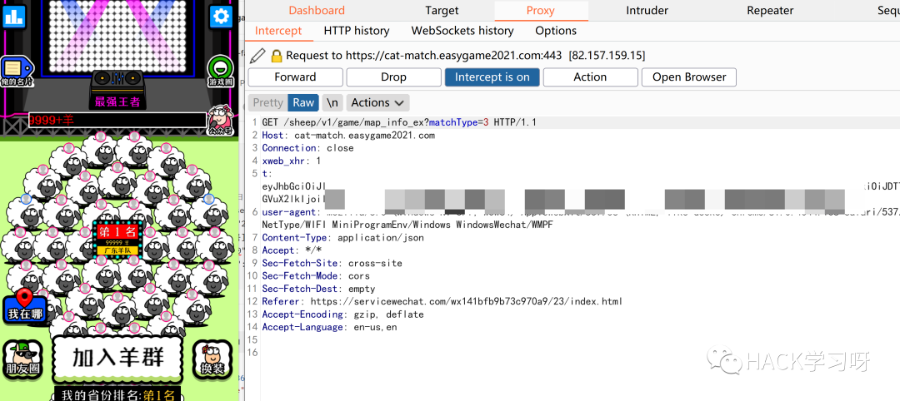This screenshot has width=900, height=401.
Task: Click the Sec-Fetch-Dest: empty line
Action: point(319,289)
